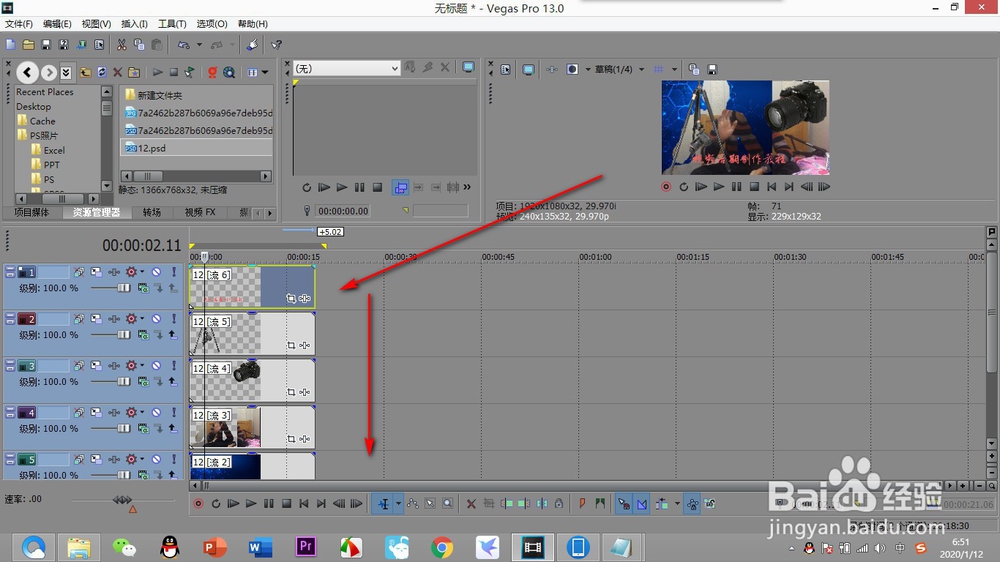Mute track 4
1000x562 pixels.
pos(156,412)
